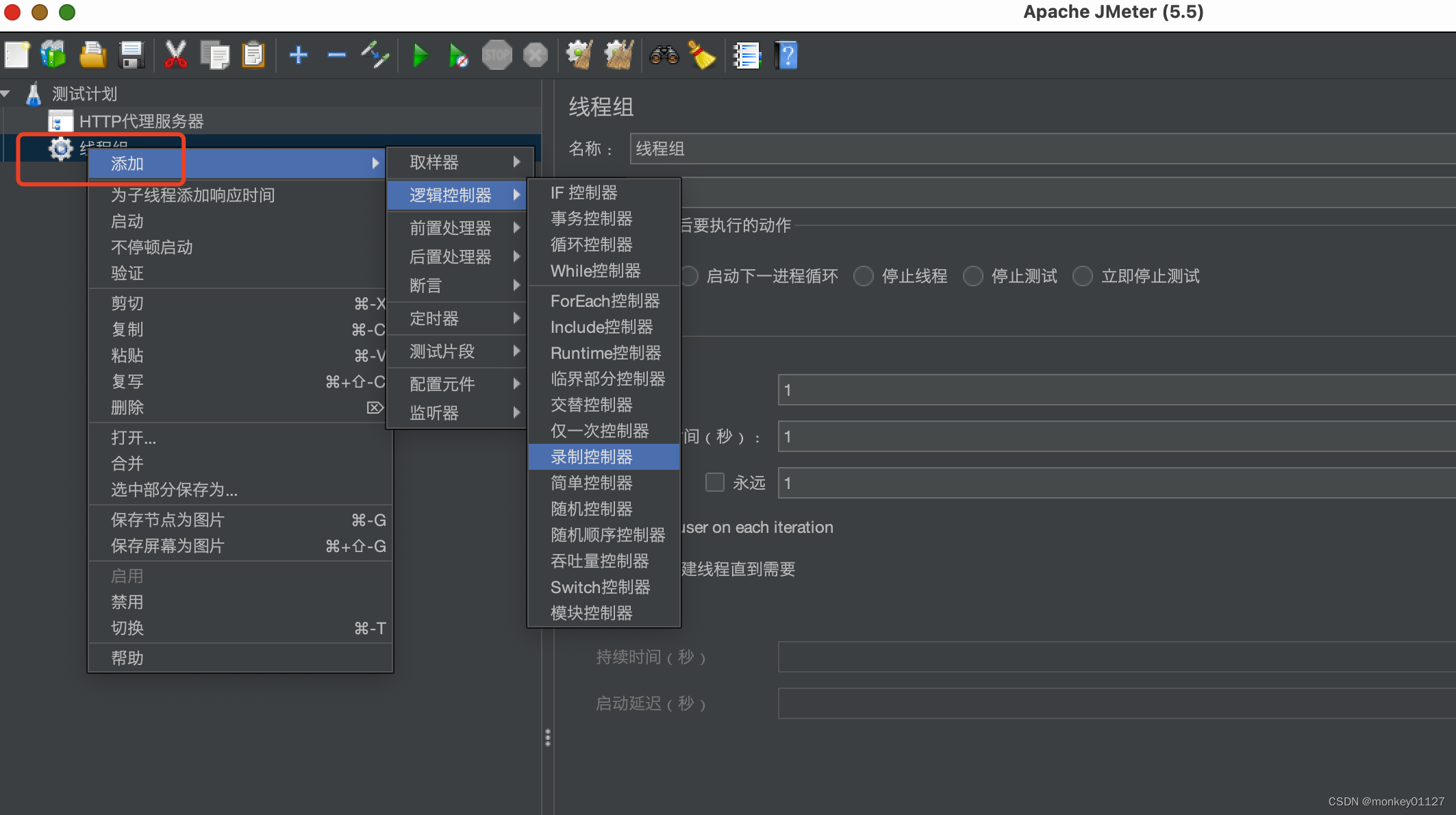Click the Collapse all minus icon

click(x=336, y=55)
